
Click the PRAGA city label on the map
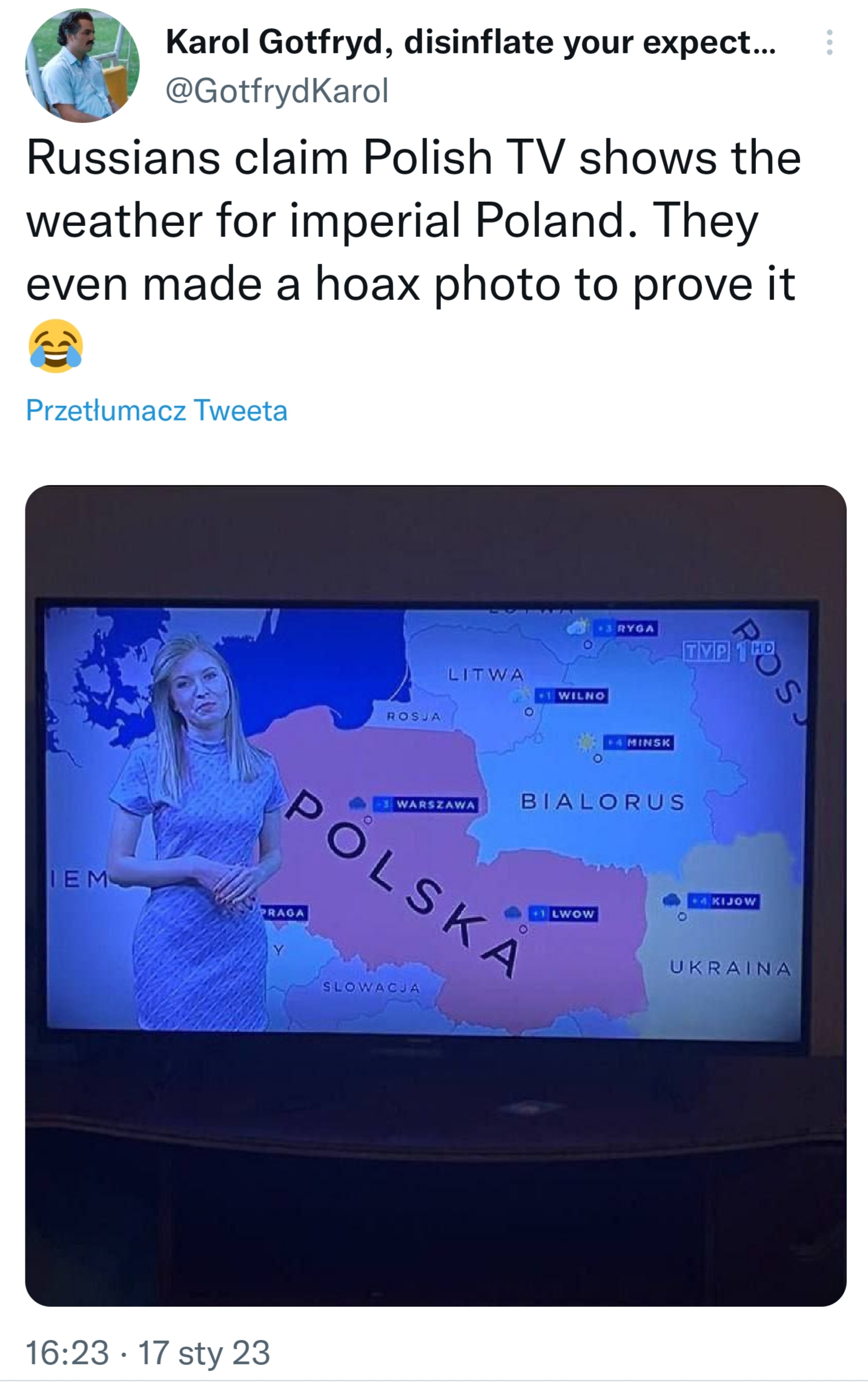click(x=283, y=912)
